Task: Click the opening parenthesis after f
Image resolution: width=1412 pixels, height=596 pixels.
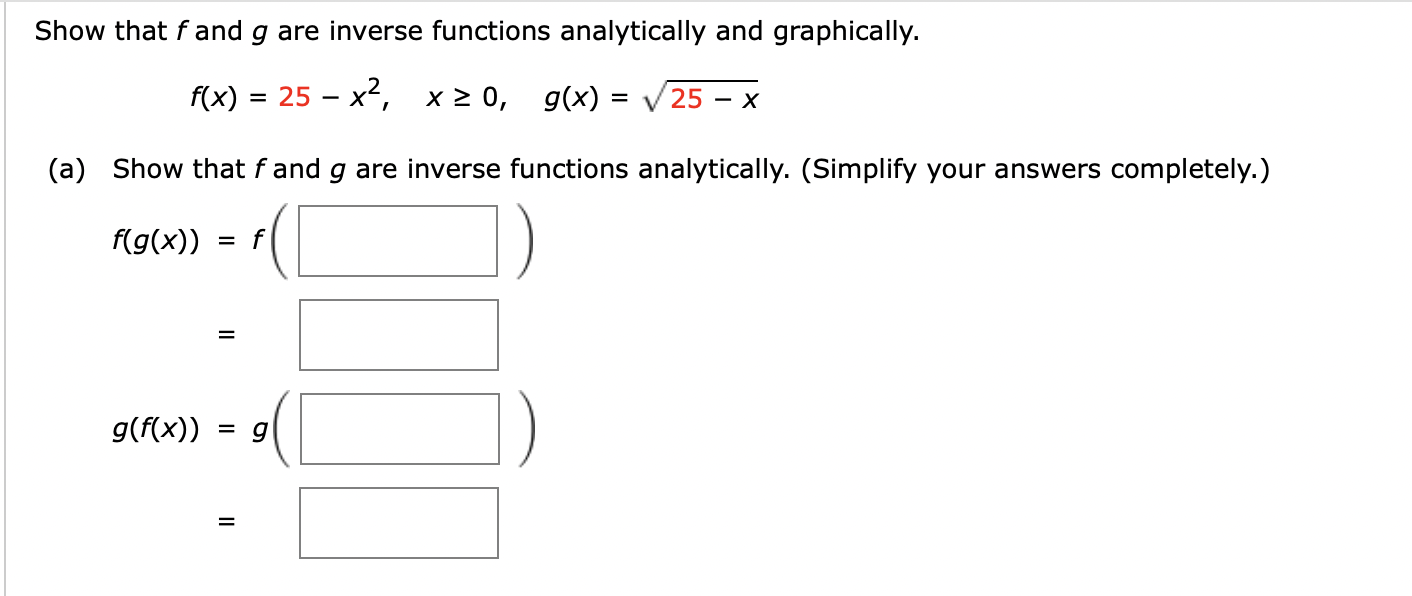Action: (x=281, y=239)
